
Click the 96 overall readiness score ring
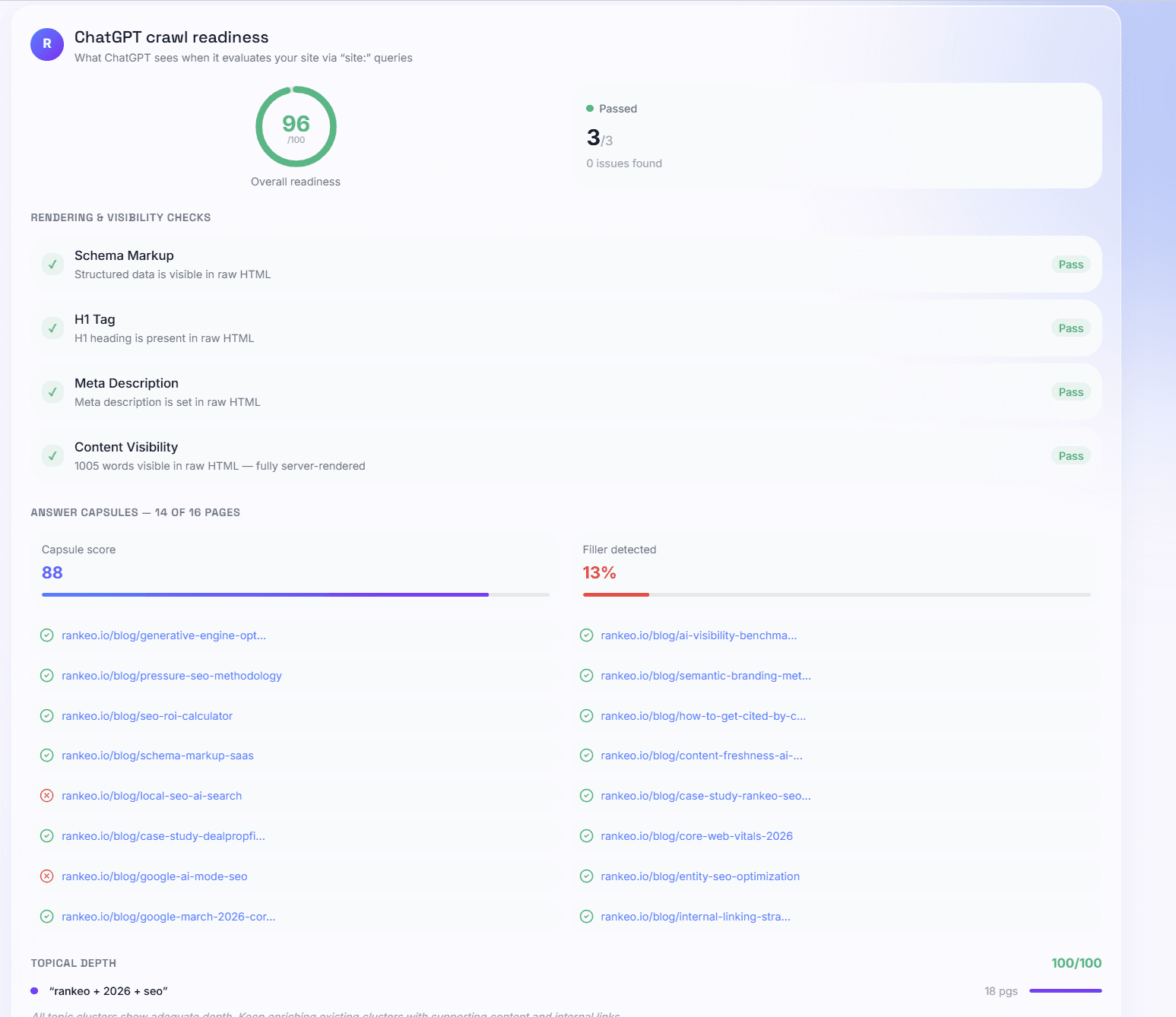(x=296, y=126)
